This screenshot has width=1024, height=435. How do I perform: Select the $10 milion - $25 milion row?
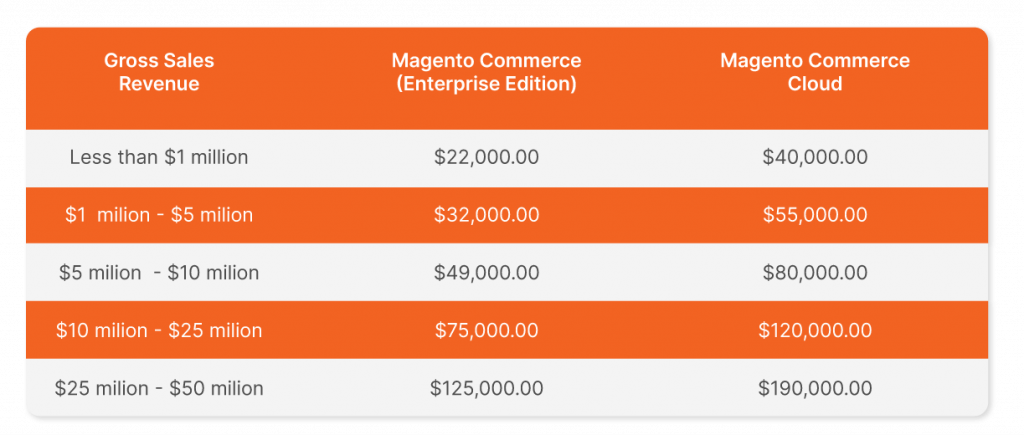pos(507,330)
